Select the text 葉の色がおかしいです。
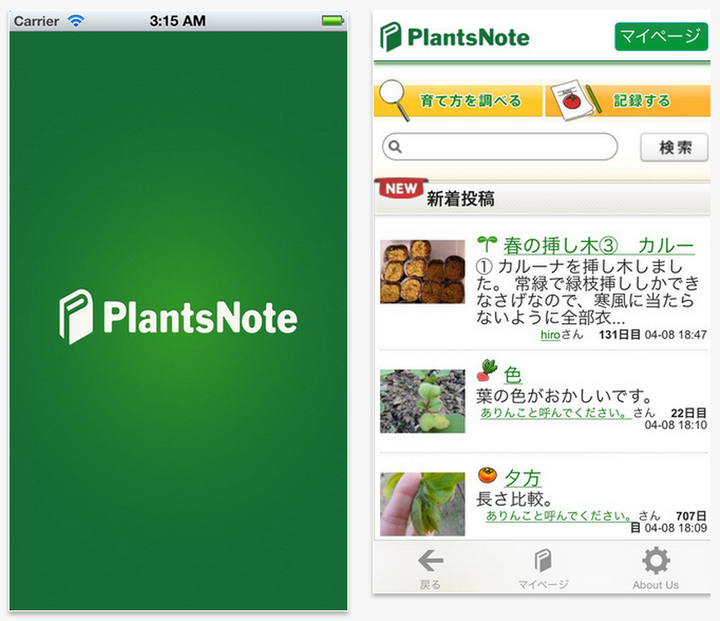The height and width of the screenshot is (621, 720). tap(564, 395)
